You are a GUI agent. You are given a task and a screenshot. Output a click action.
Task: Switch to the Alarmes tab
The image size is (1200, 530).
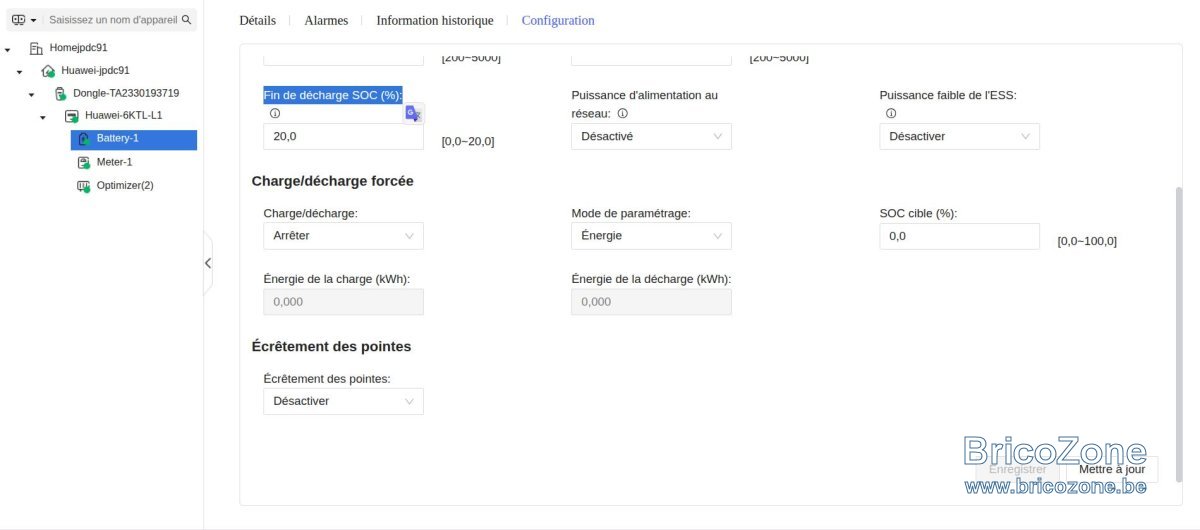[326, 20]
